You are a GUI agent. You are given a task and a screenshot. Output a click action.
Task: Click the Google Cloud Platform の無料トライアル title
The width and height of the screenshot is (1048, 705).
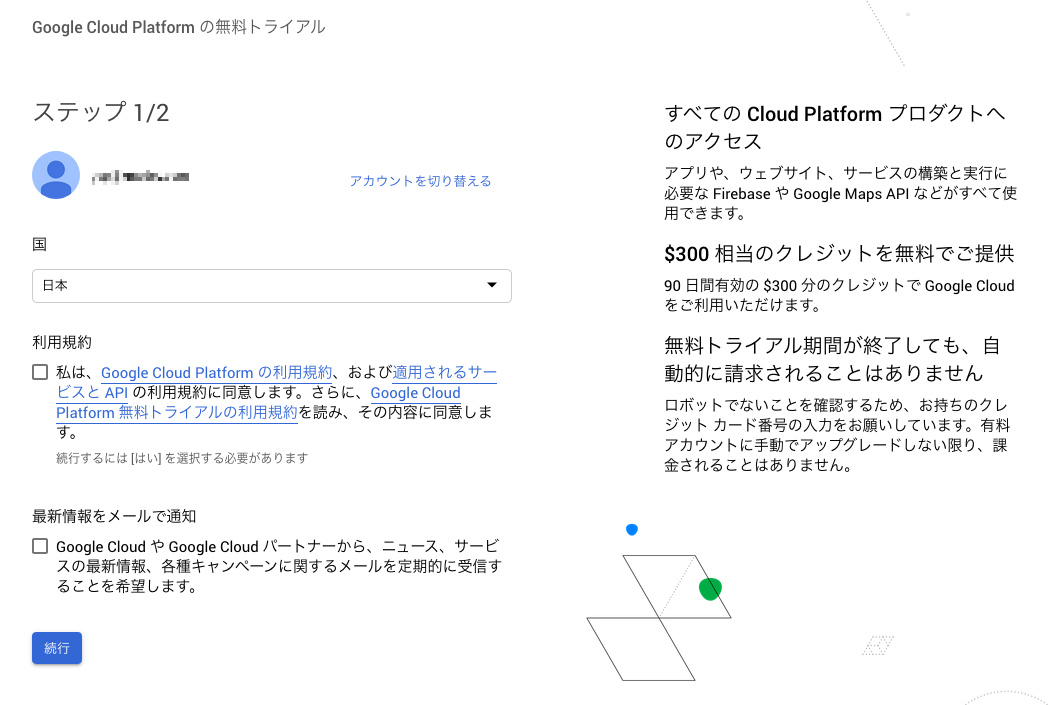(178, 27)
